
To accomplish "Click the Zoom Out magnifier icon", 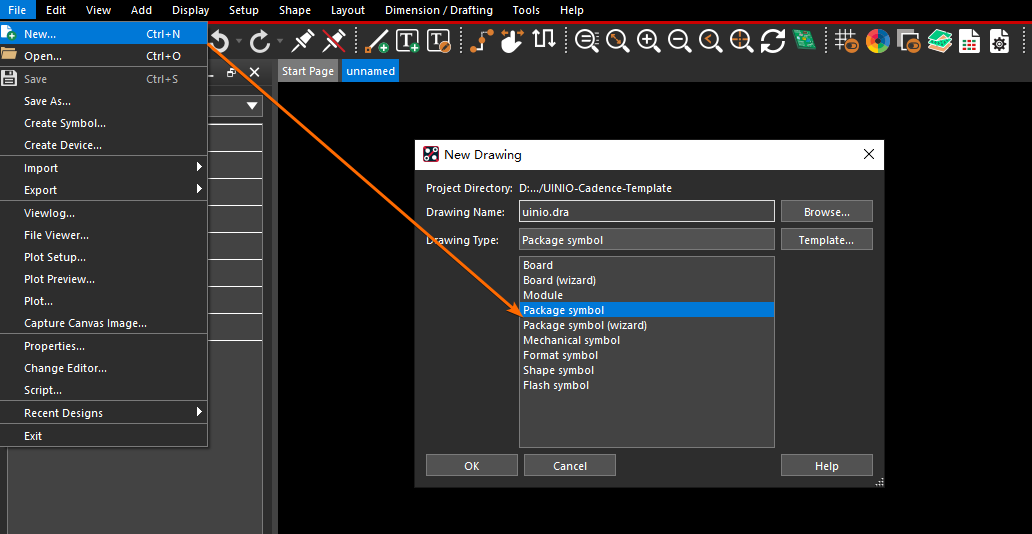I will pos(680,41).
